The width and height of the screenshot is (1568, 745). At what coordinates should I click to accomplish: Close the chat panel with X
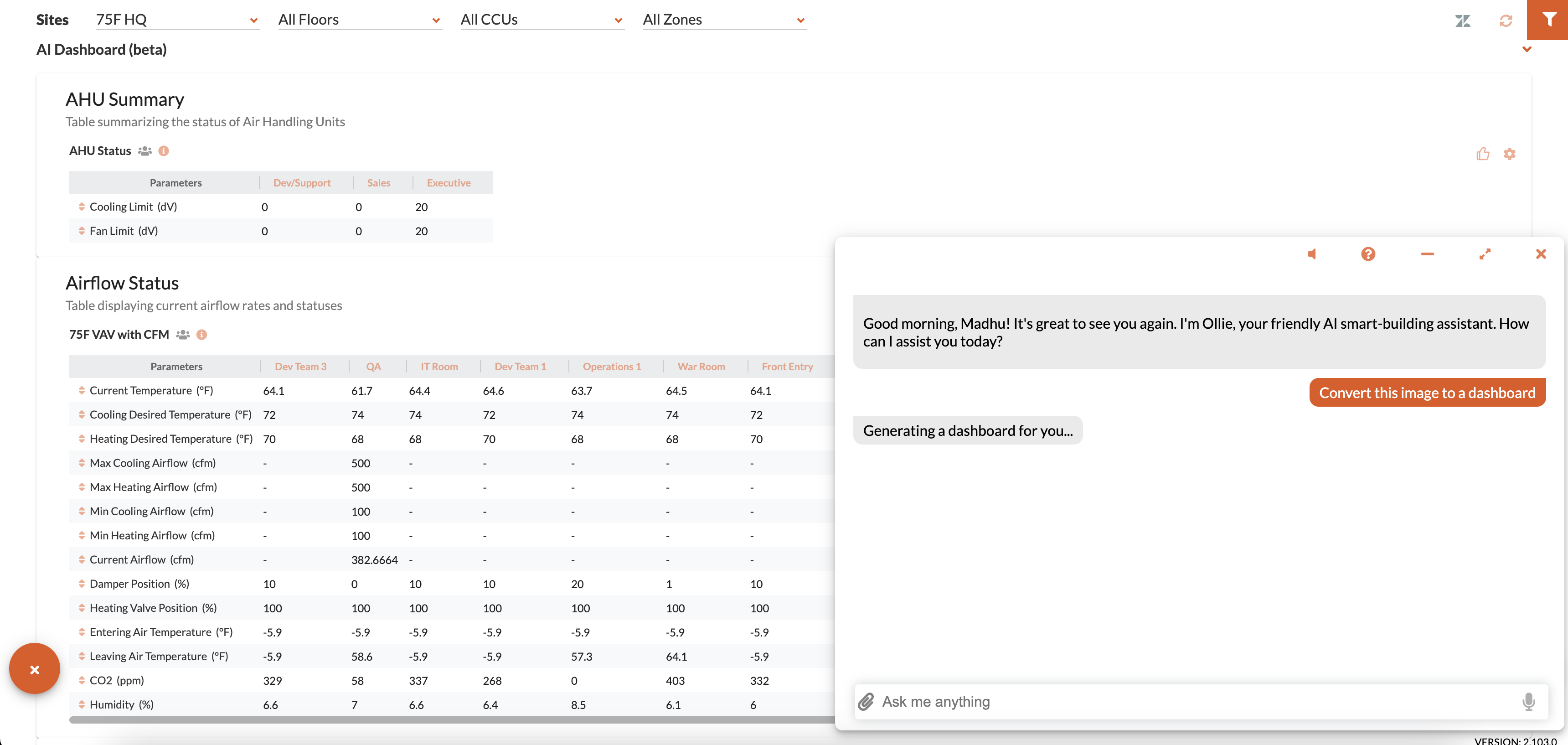1541,254
